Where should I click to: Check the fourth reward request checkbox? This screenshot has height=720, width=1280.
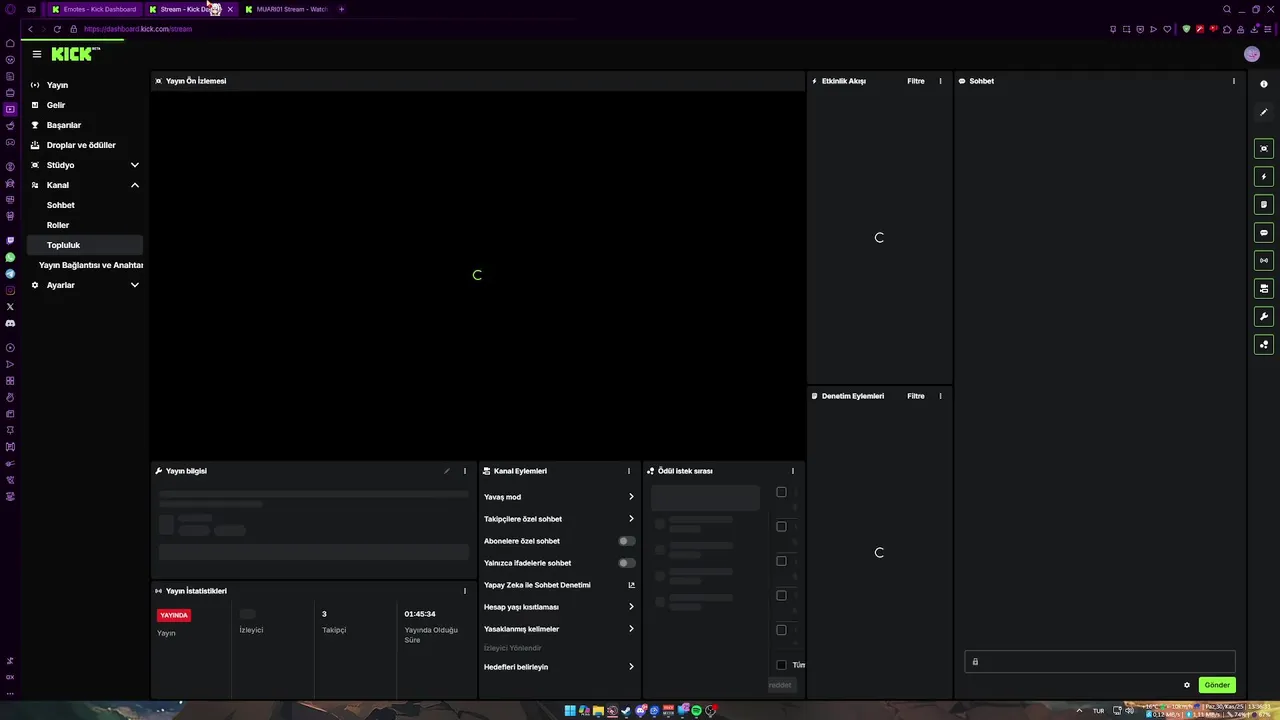coord(781,595)
